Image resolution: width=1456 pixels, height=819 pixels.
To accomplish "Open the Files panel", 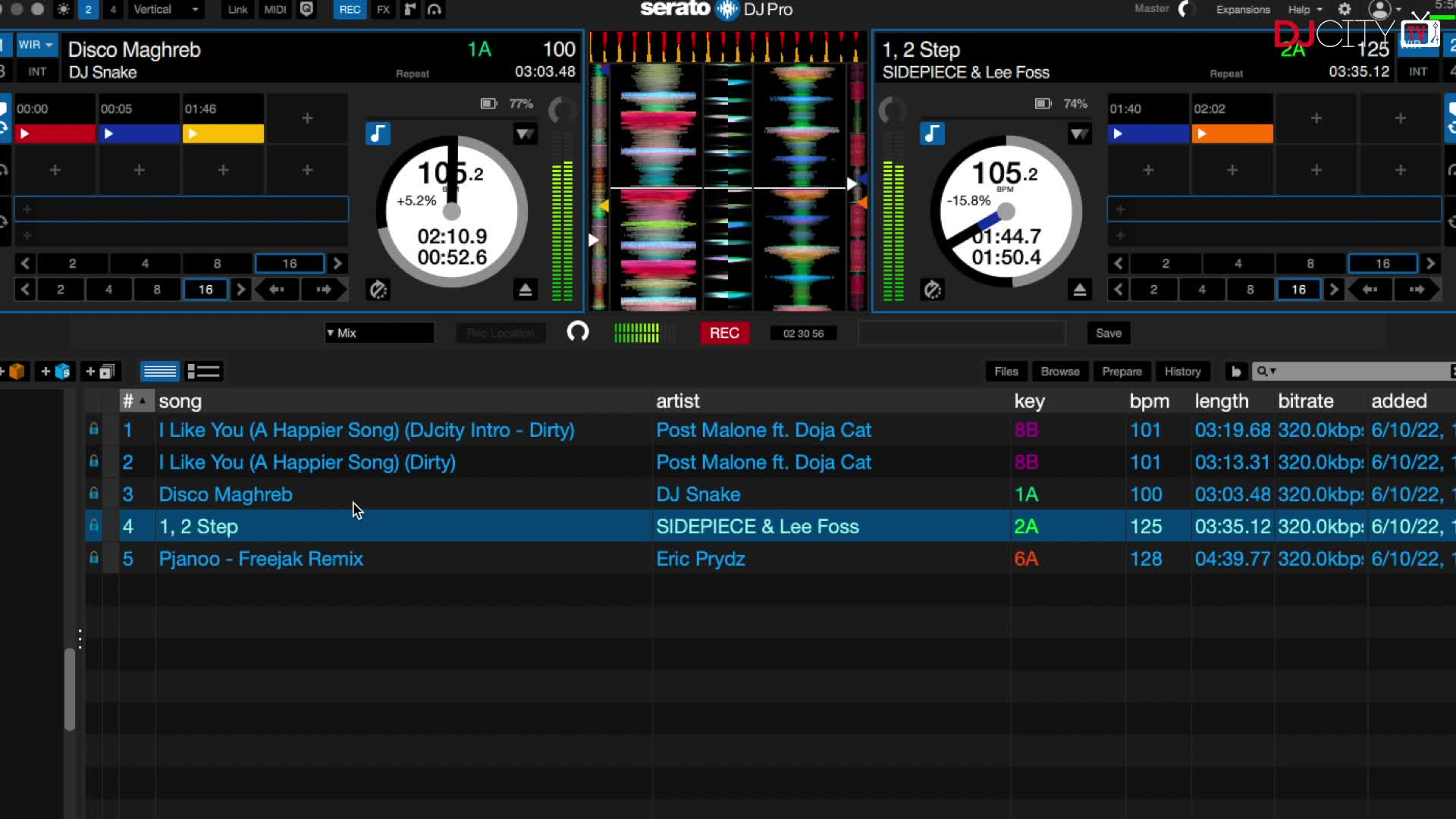I will 1006,372.
